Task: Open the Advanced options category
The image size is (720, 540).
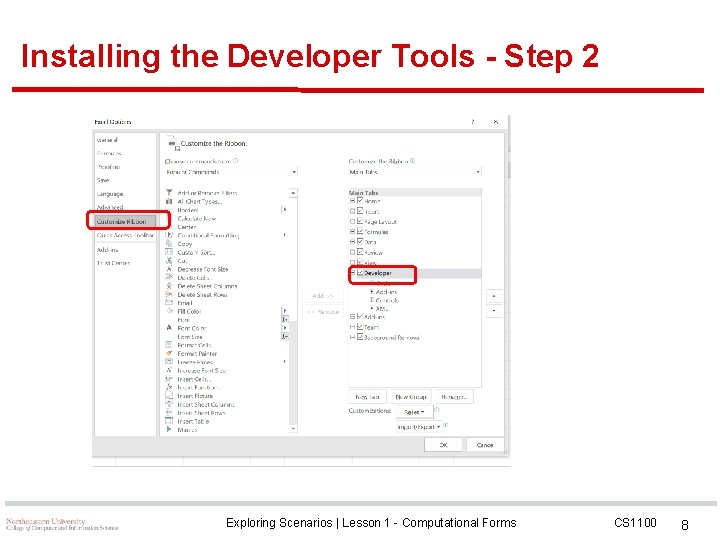Action: [x=110, y=207]
